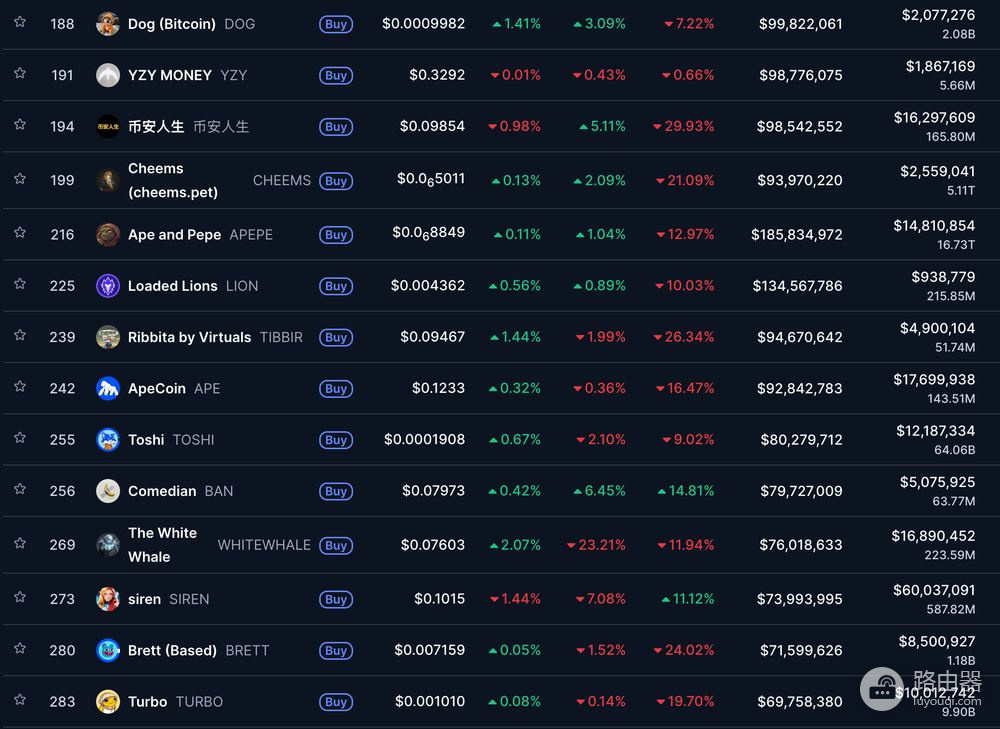Click the 币安人生 coin logo
This screenshot has width=1000, height=729.
point(108,126)
